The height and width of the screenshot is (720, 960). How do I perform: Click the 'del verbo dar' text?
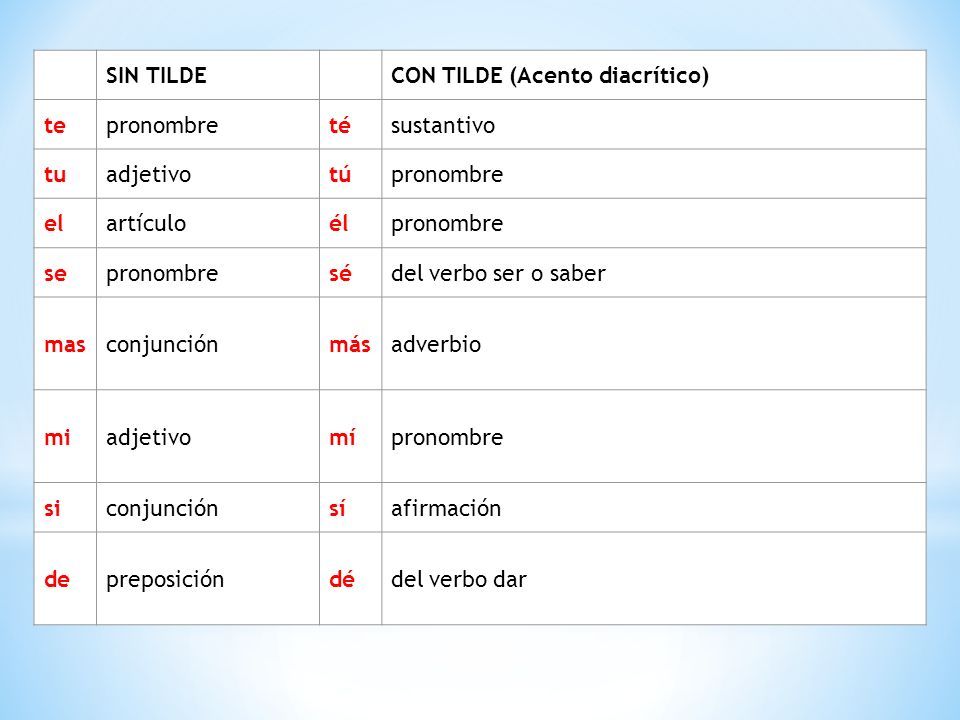459,579
